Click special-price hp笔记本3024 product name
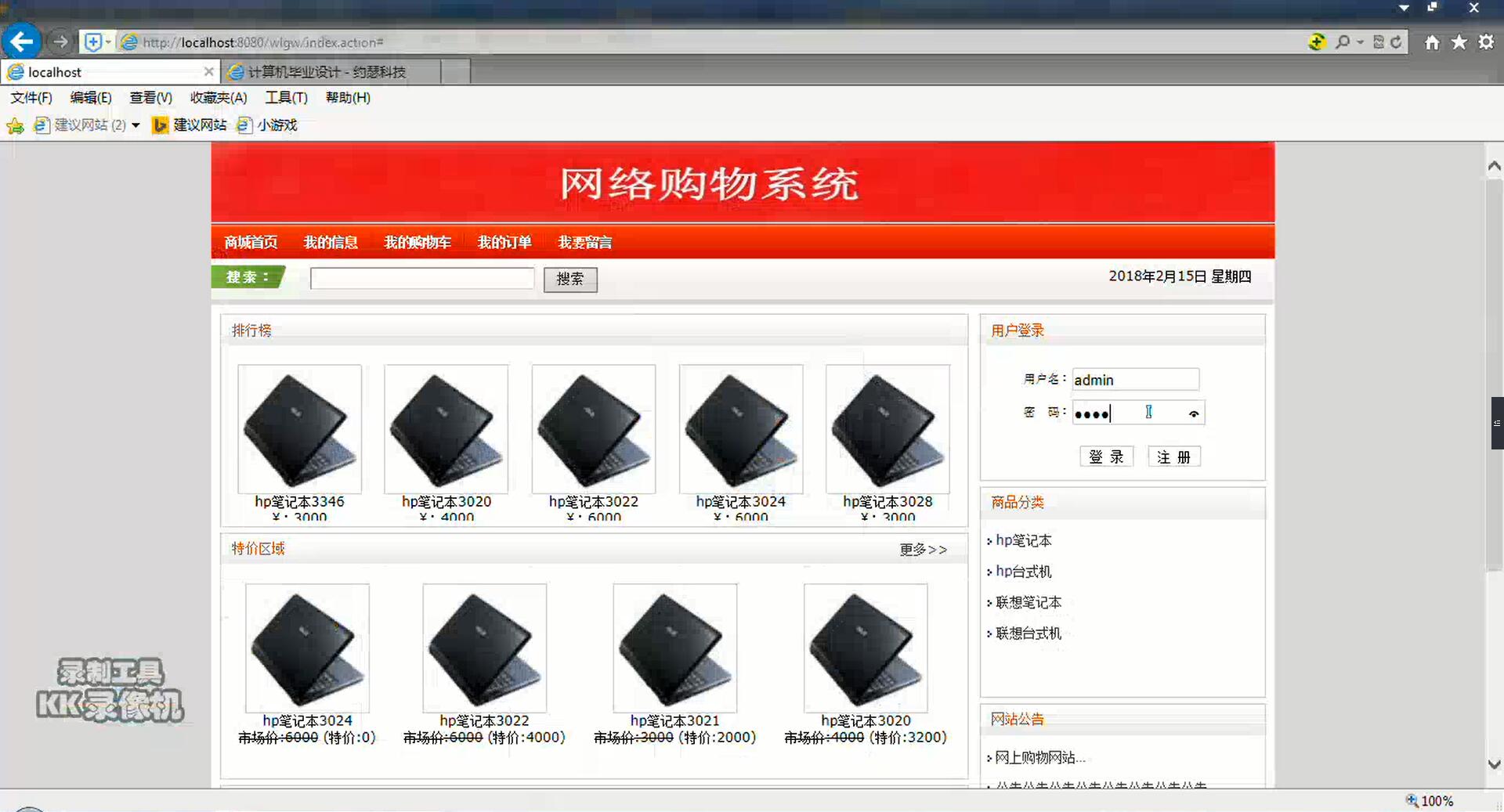 [307, 720]
